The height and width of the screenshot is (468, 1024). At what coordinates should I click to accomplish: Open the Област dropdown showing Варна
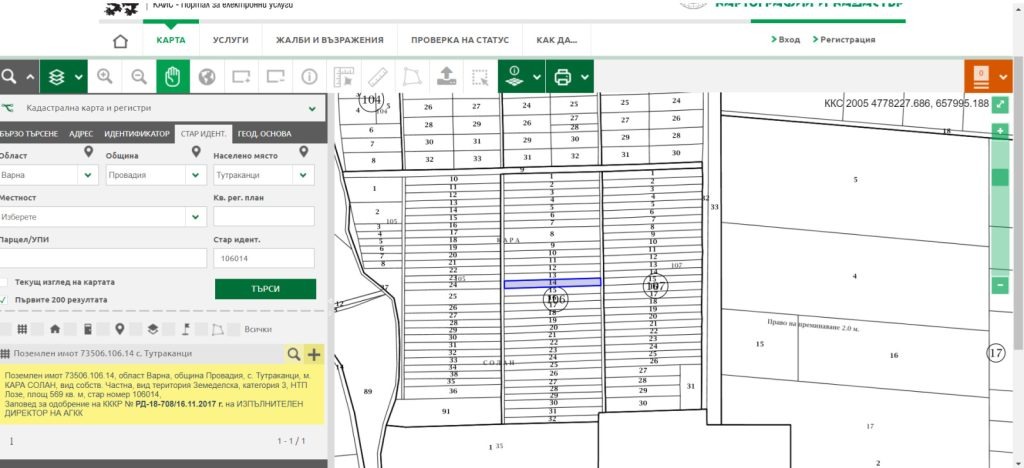pyautogui.click(x=46, y=174)
